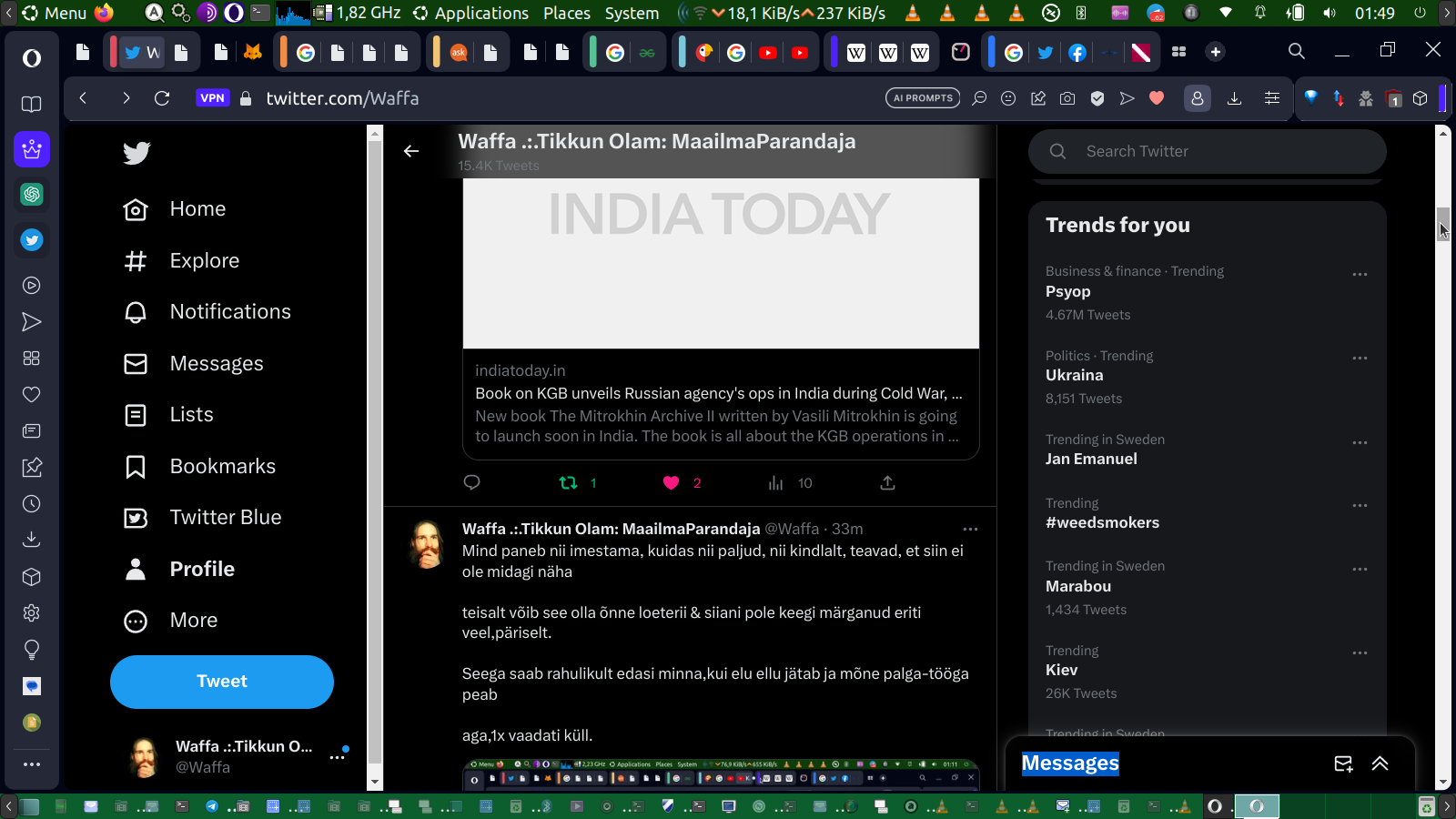Click the AI Prompts button
The height and width of the screenshot is (819, 1456).
pos(923,98)
